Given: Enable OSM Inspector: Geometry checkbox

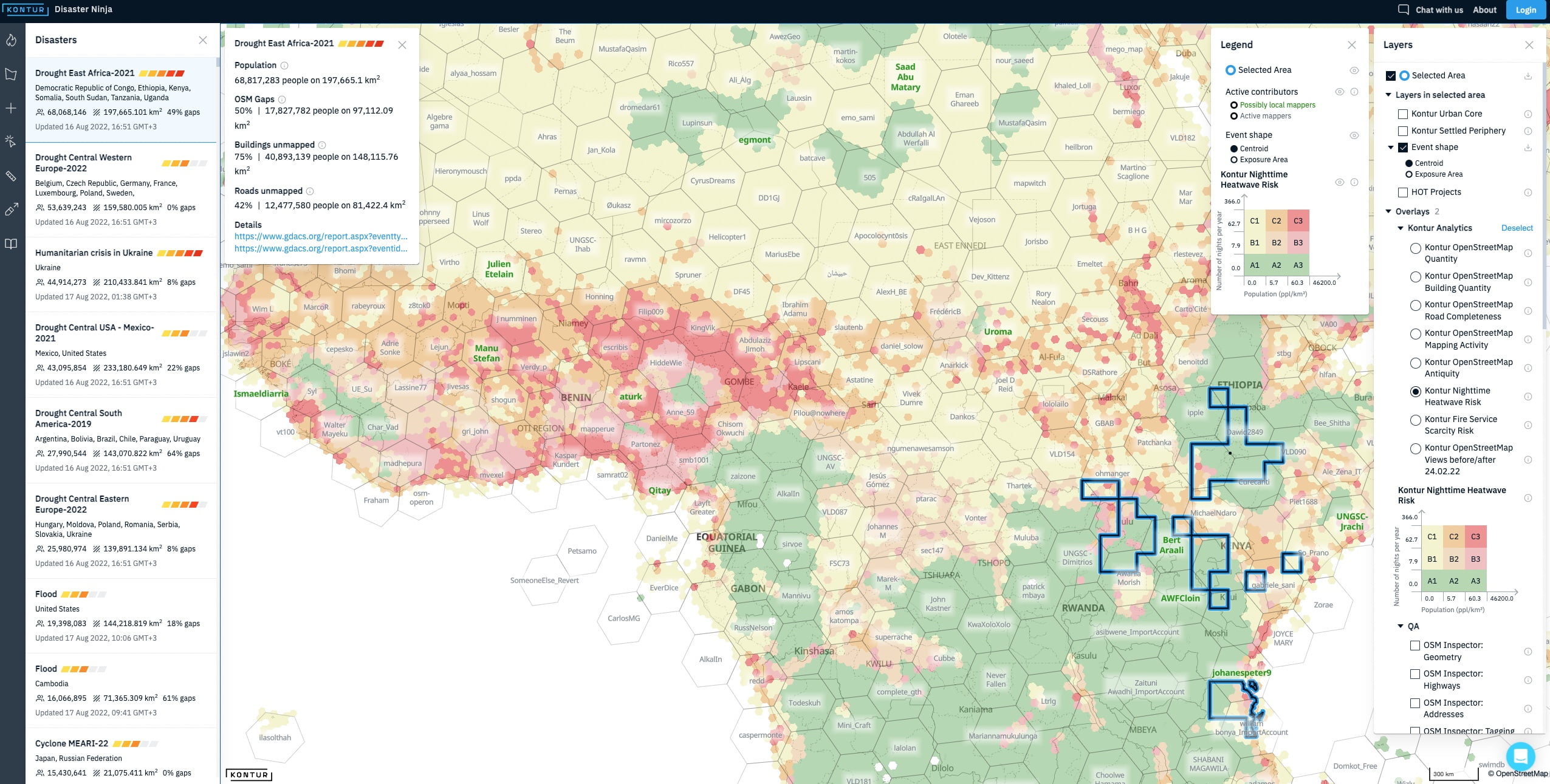Looking at the screenshot, I should (x=1415, y=646).
